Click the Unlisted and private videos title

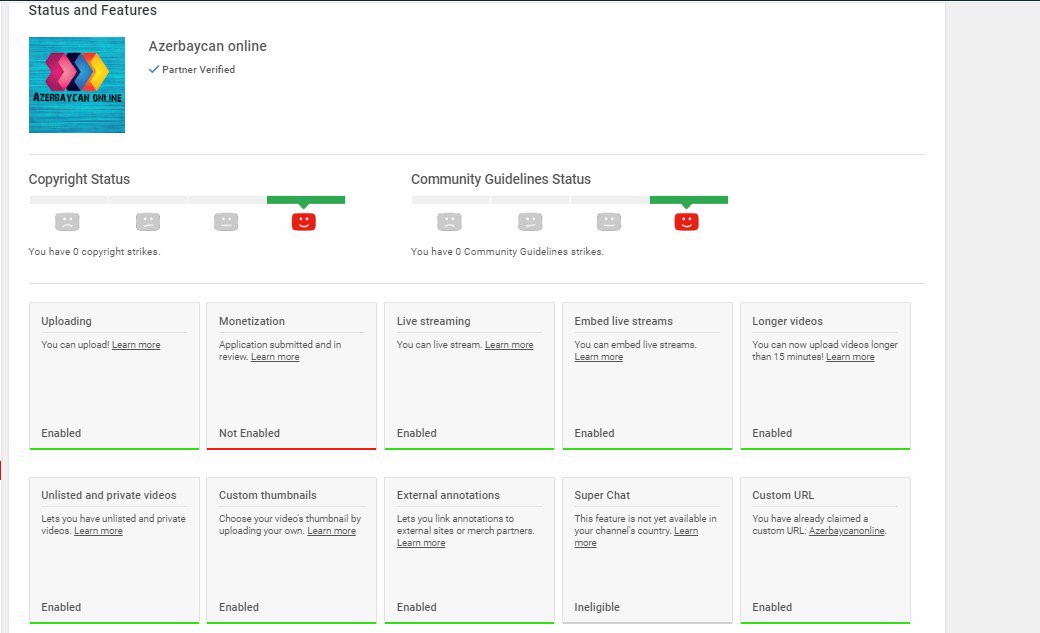[109, 495]
